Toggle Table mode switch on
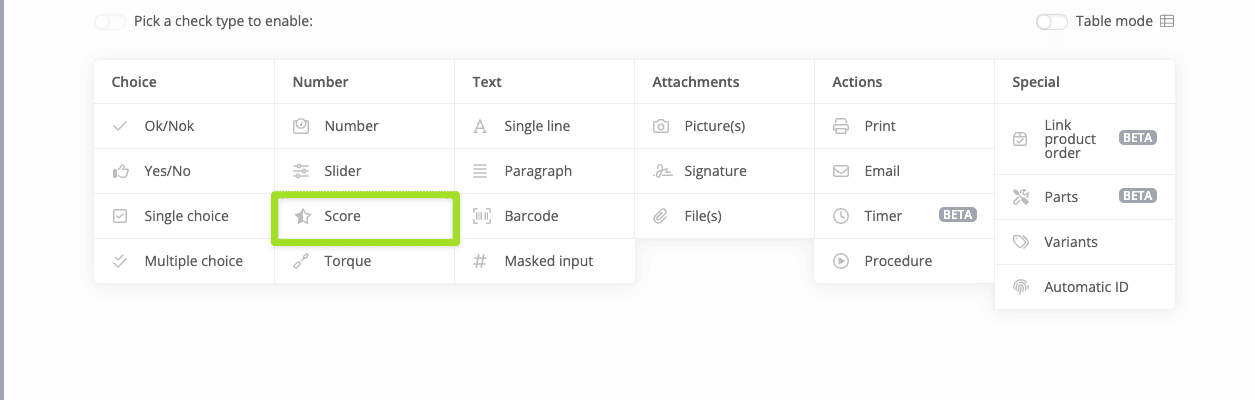 click(1052, 21)
